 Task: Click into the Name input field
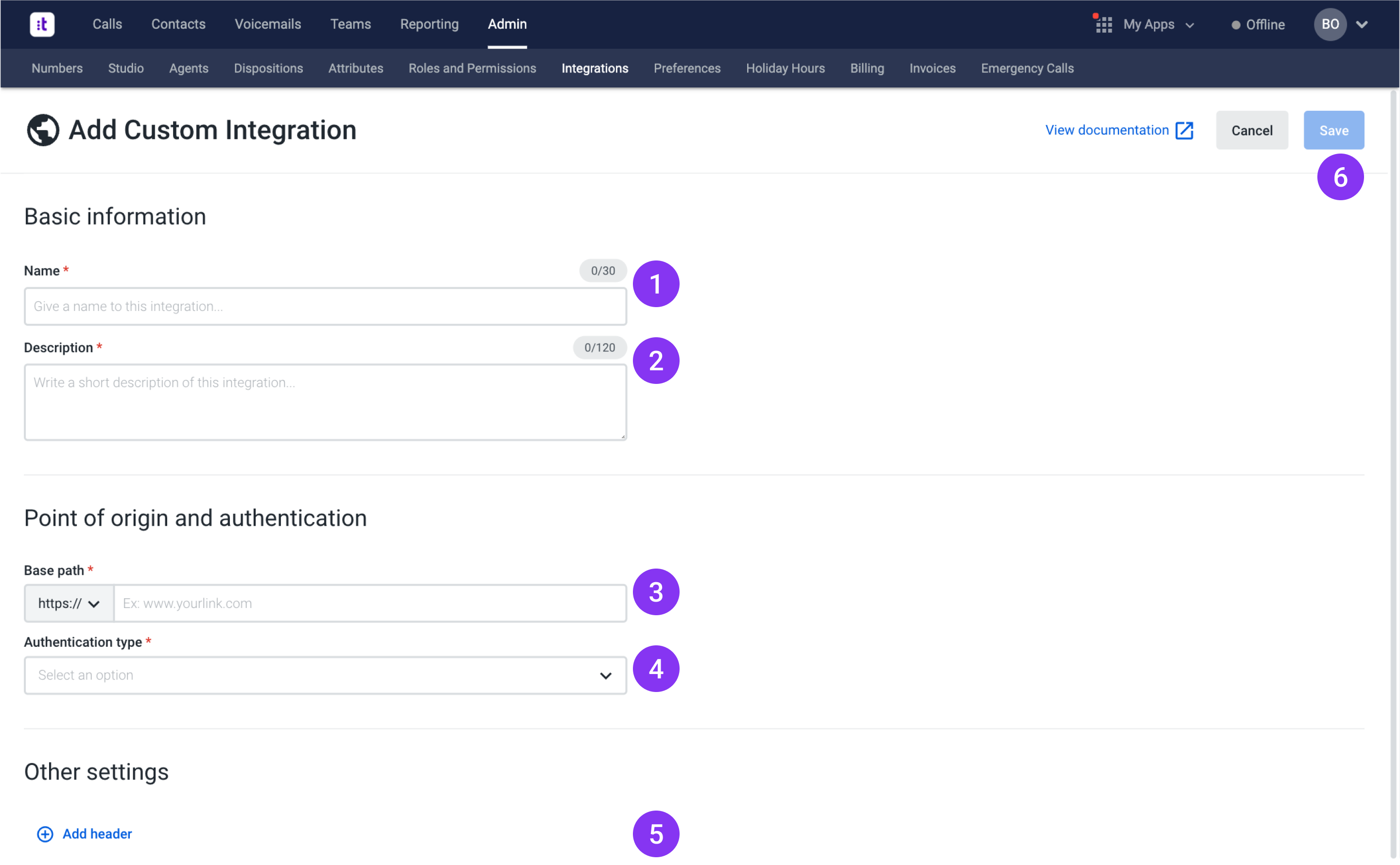tap(325, 306)
